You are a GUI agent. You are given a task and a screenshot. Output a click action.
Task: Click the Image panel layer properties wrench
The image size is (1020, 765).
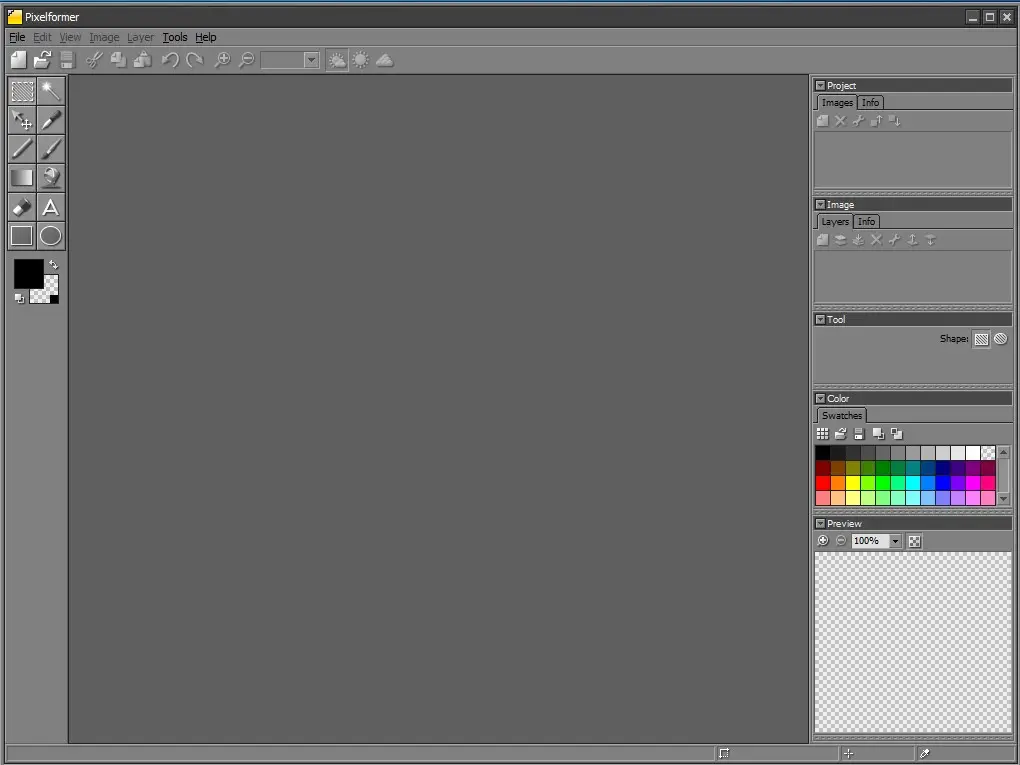coord(894,240)
